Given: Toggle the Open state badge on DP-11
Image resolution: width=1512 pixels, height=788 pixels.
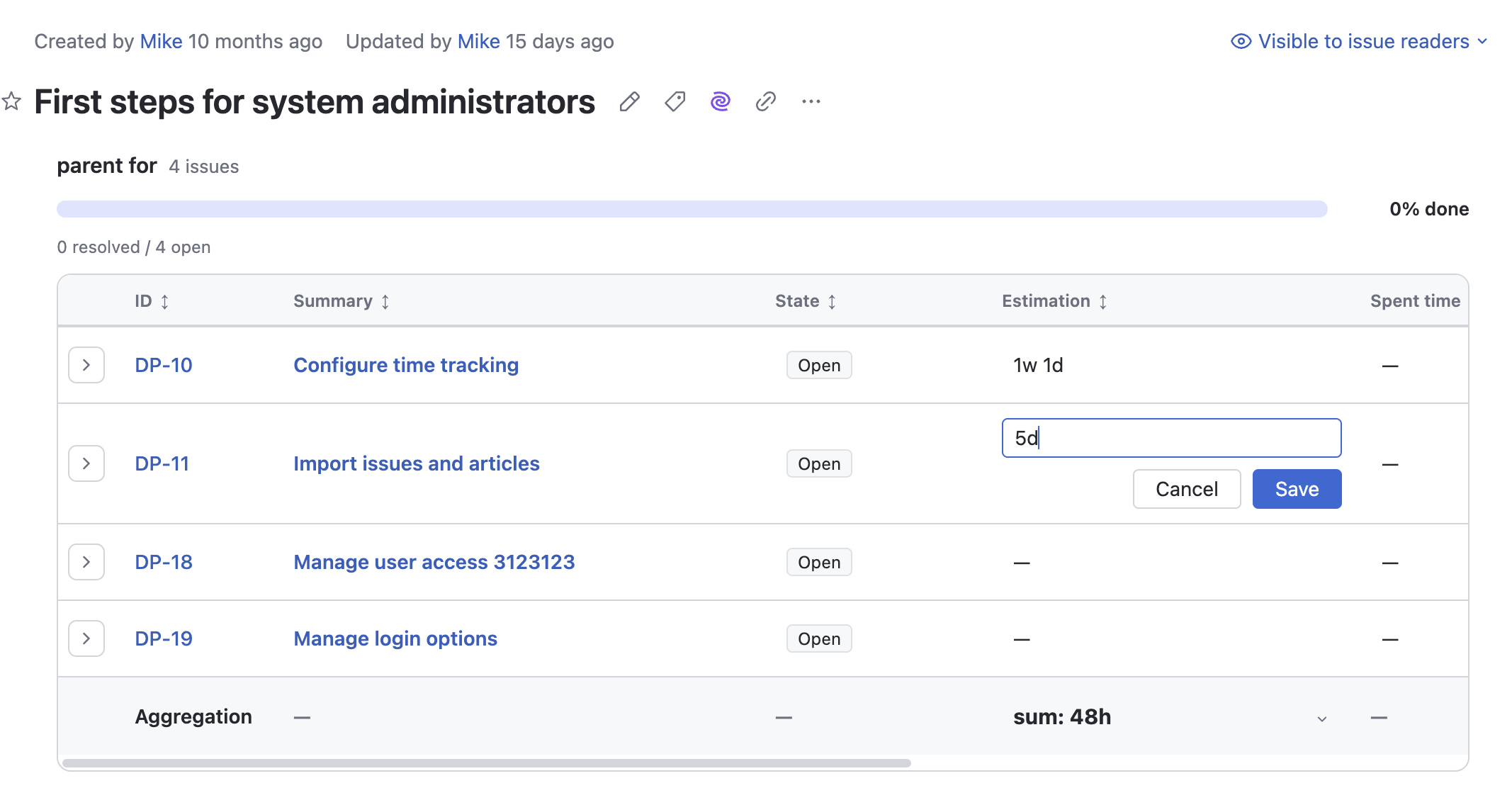Looking at the screenshot, I should click(819, 463).
